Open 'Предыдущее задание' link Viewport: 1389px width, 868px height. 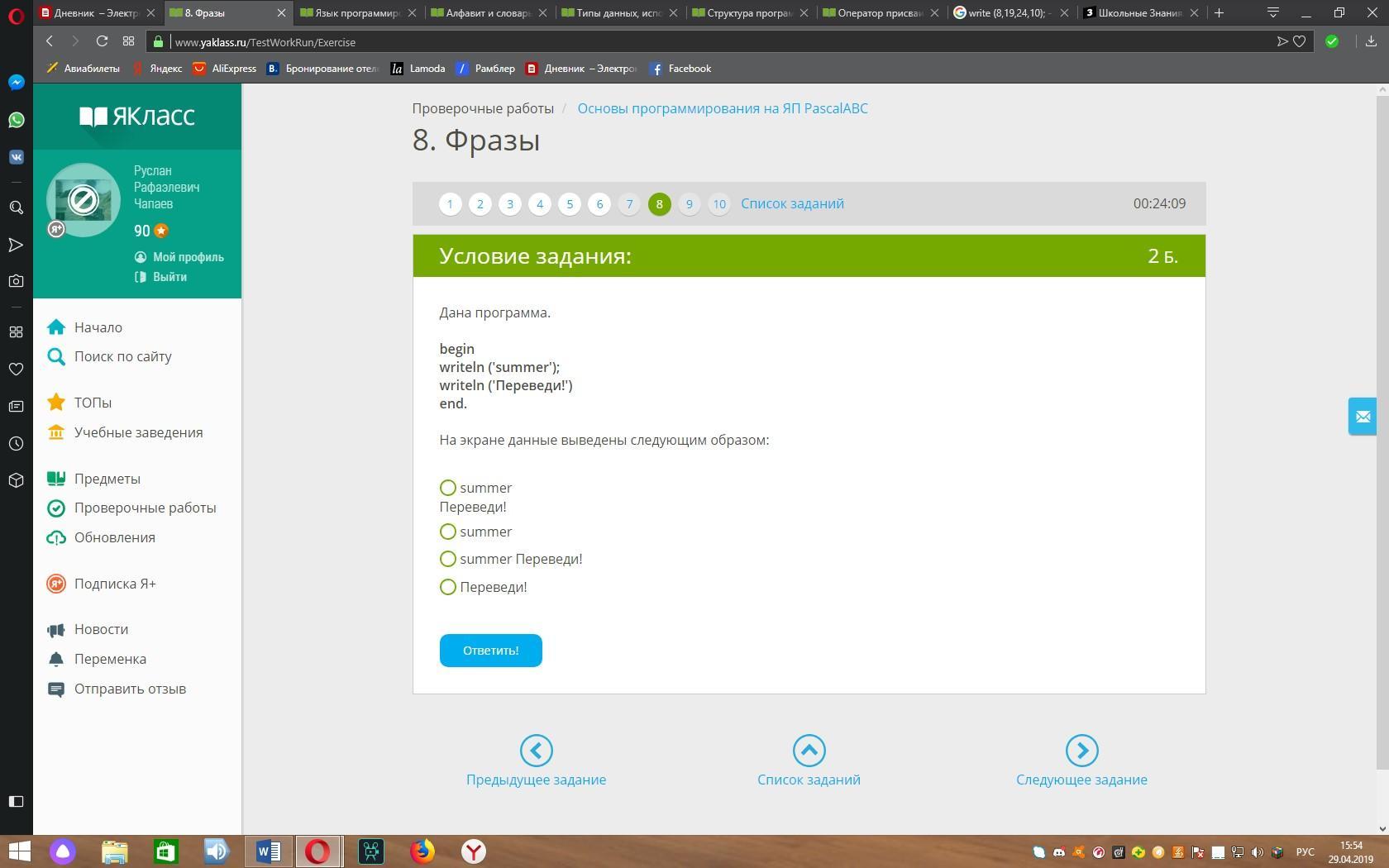tap(536, 780)
